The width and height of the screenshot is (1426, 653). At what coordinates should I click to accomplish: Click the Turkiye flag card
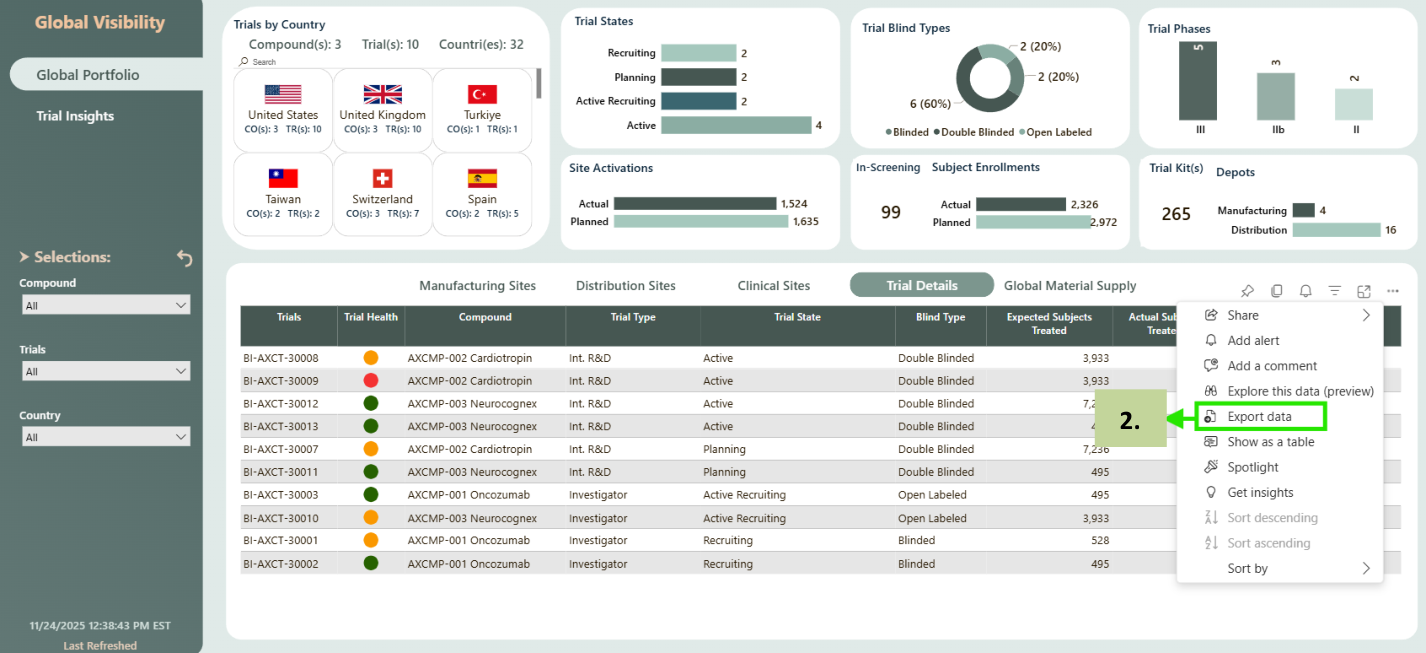point(482,110)
